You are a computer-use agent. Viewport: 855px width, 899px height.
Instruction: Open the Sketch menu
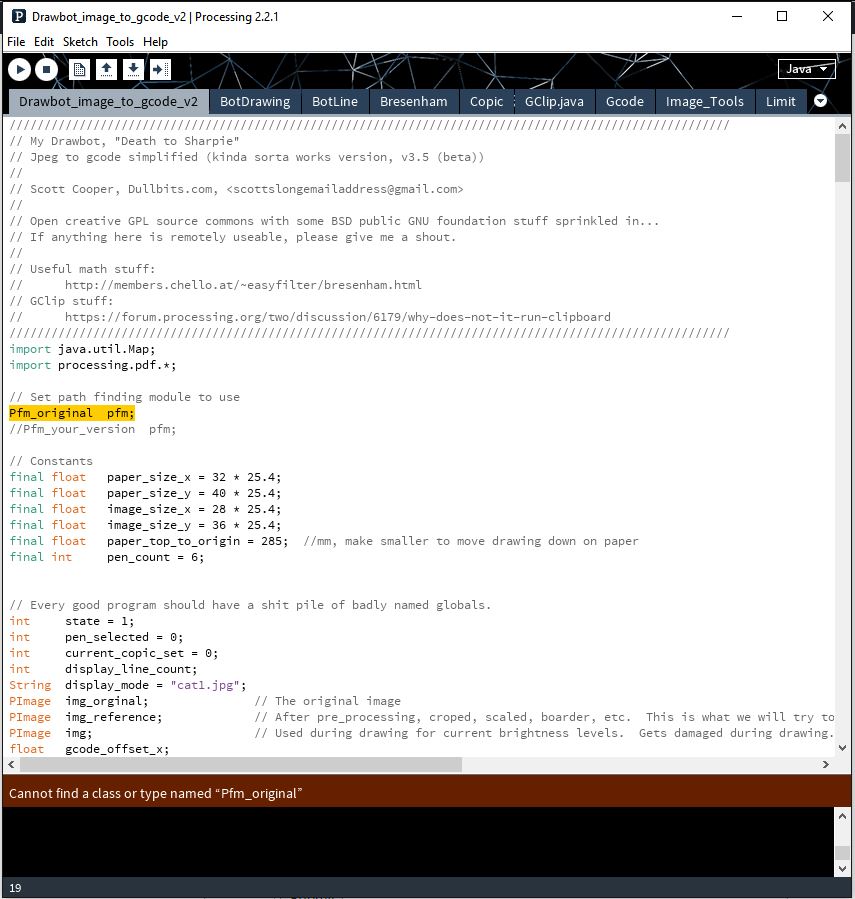pos(80,42)
